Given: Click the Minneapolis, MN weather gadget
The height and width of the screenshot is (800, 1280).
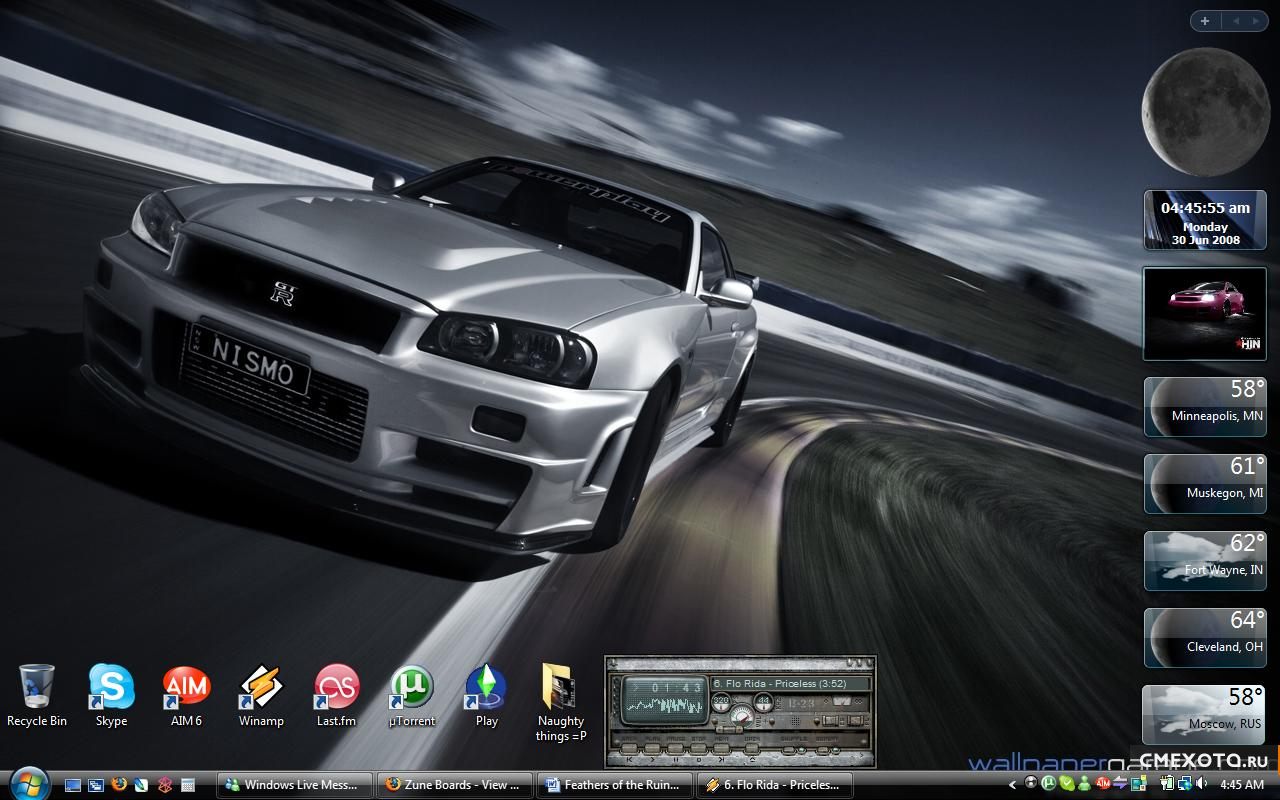Looking at the screenshot, I should coord(1204,406).
